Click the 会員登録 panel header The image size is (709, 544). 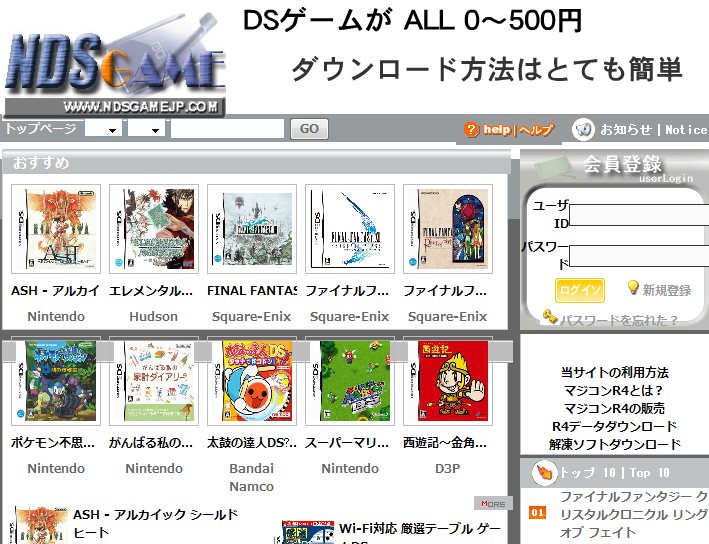pyautogui.click(x=622, y=164)
